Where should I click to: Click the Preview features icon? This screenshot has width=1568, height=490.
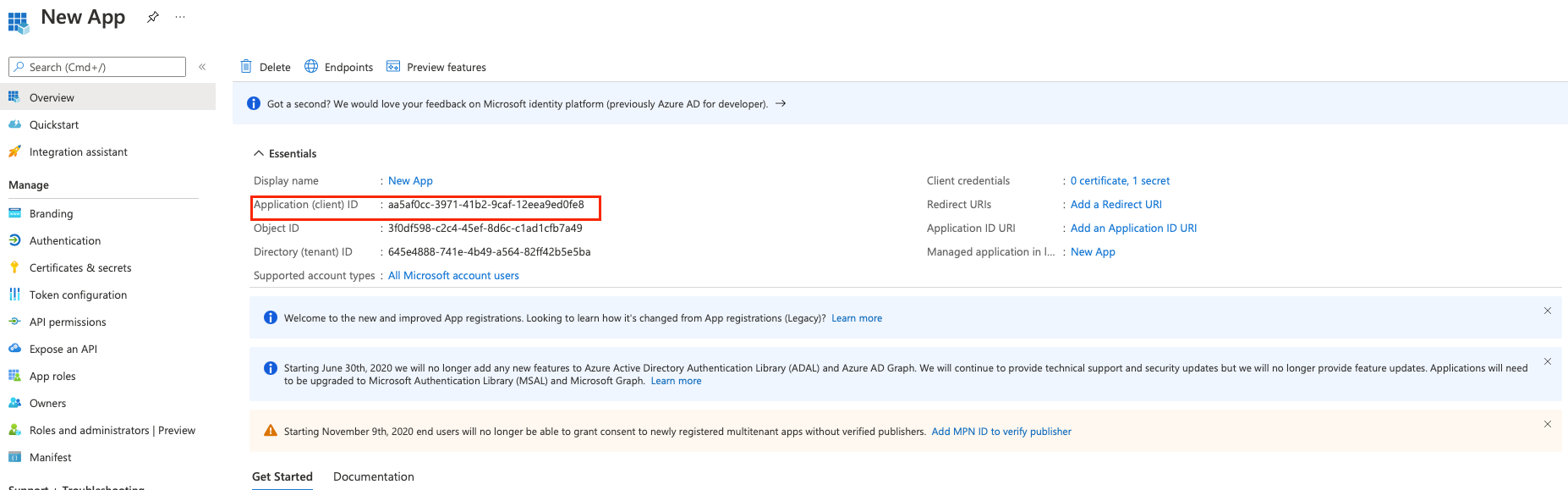393,67
